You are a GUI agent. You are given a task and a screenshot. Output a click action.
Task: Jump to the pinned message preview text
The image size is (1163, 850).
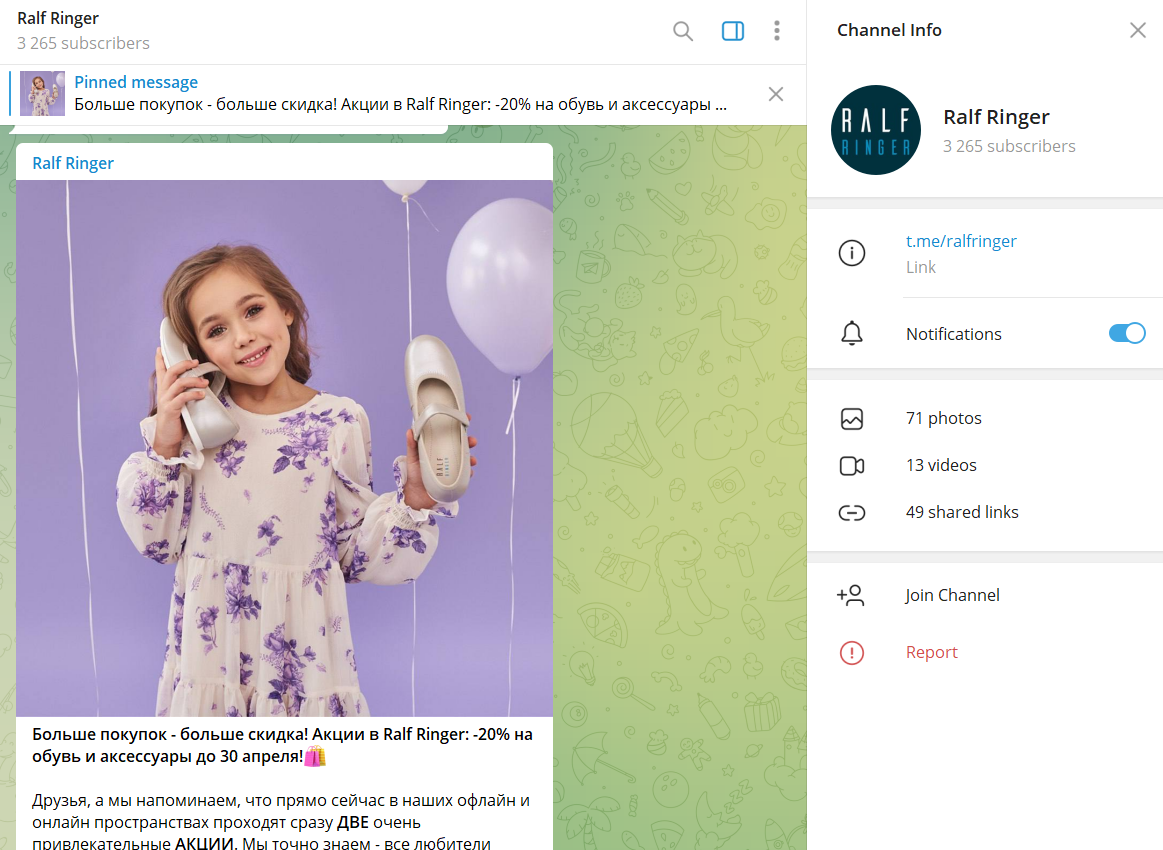(x=401, y=105)
